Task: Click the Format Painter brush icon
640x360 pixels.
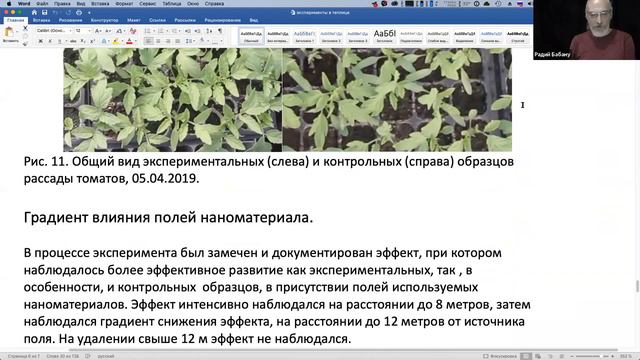Action: click(25, 43)
